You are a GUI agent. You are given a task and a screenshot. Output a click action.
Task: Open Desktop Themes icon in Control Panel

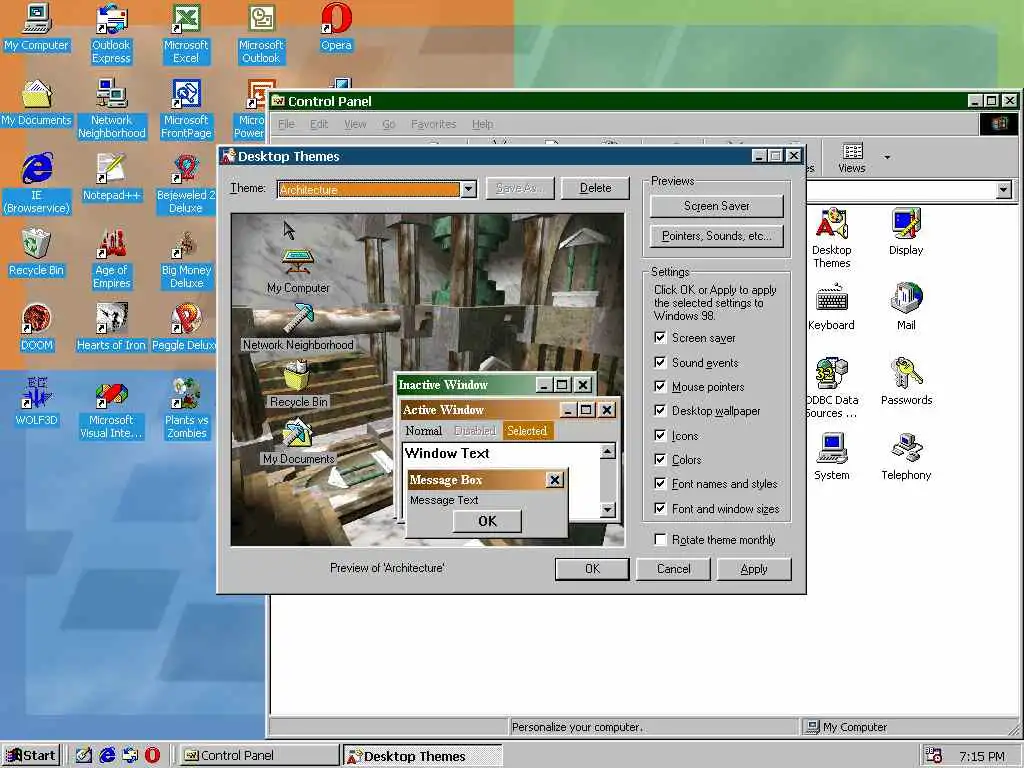point(831,238)
